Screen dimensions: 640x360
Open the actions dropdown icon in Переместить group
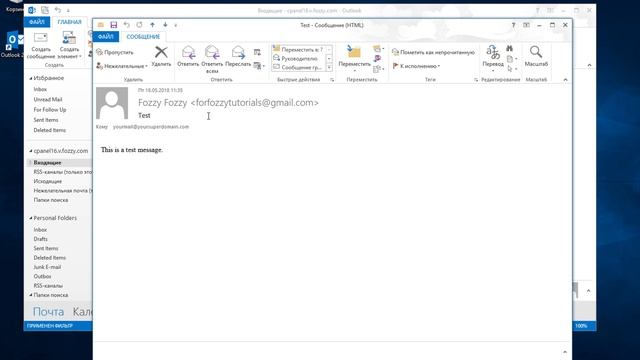378,69
